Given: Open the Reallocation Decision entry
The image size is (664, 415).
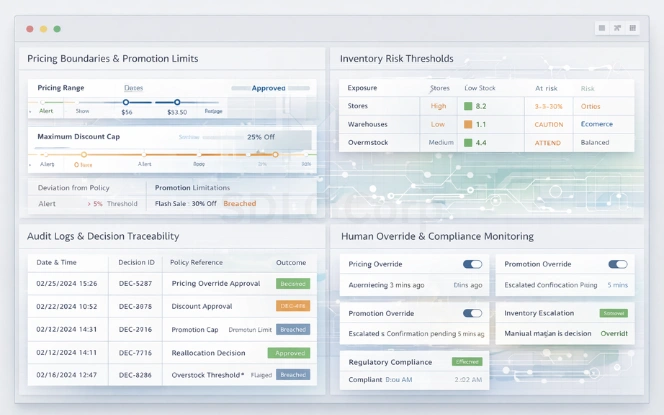Looking at the screenshot, I should [x=208, y=353].
